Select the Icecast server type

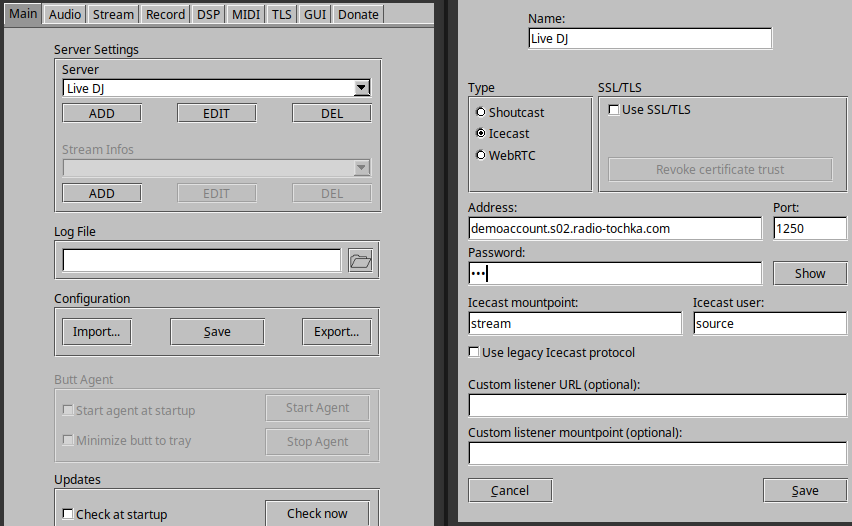[x=481, y=133]
